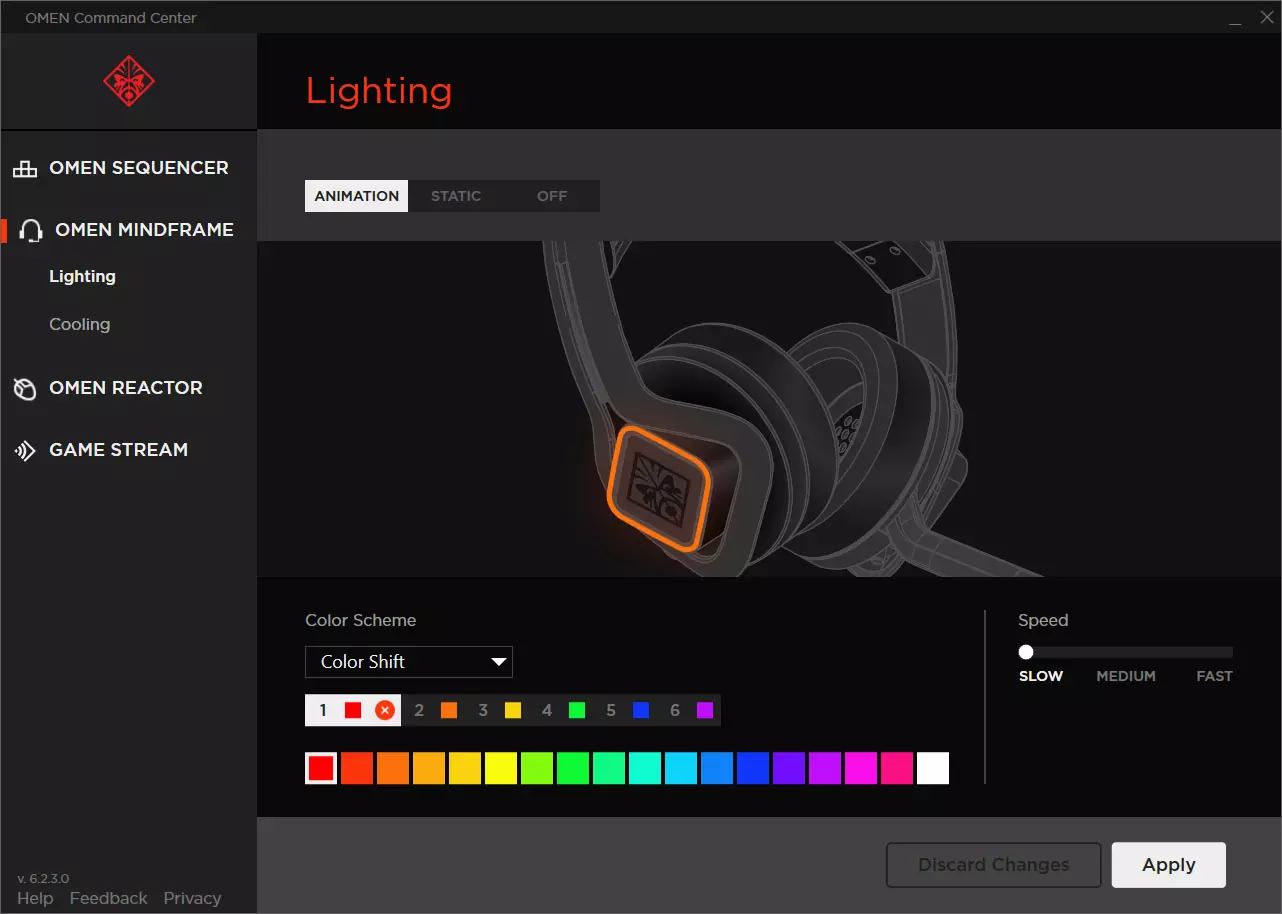Turn lighting OFF via the OFF tab

[x=552, y=196]
